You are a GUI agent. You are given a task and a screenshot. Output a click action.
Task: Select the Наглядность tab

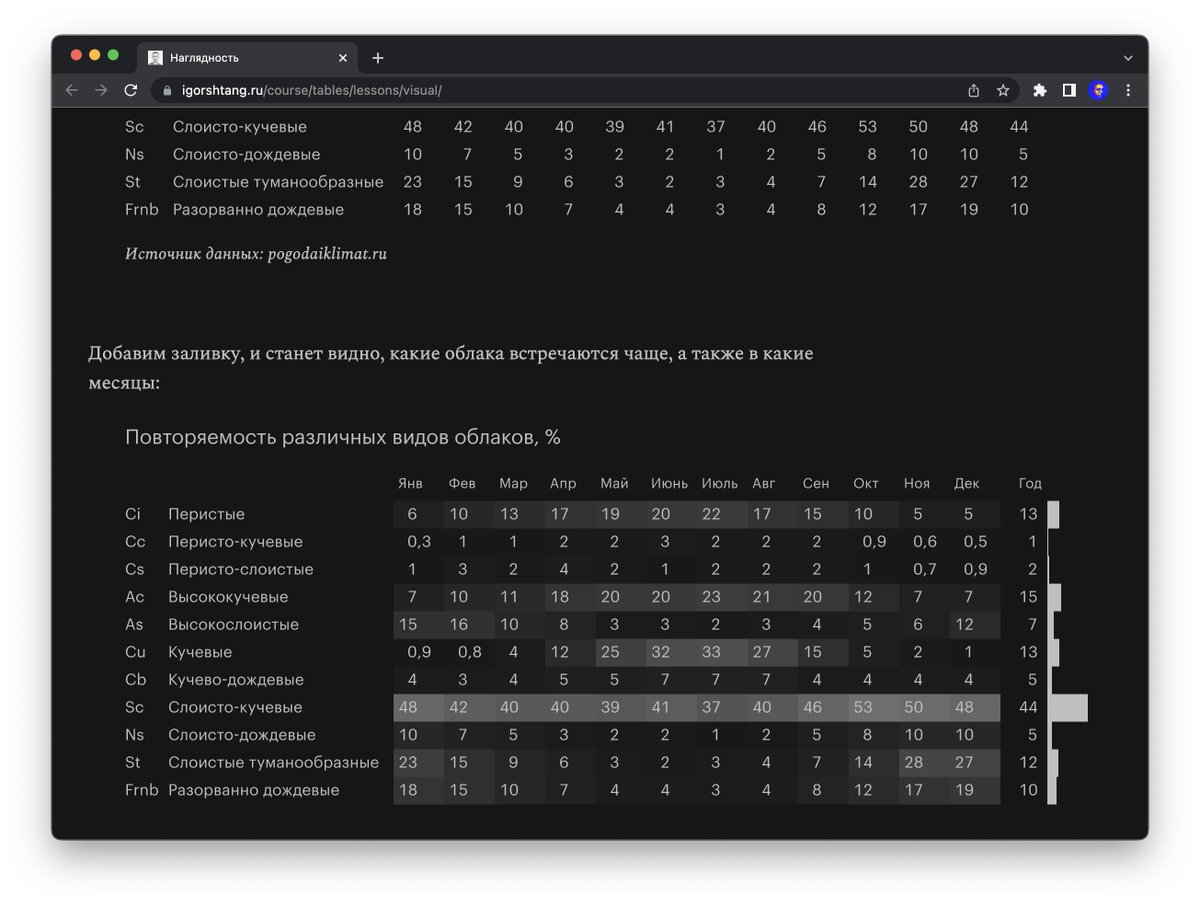tap(247, 58)
